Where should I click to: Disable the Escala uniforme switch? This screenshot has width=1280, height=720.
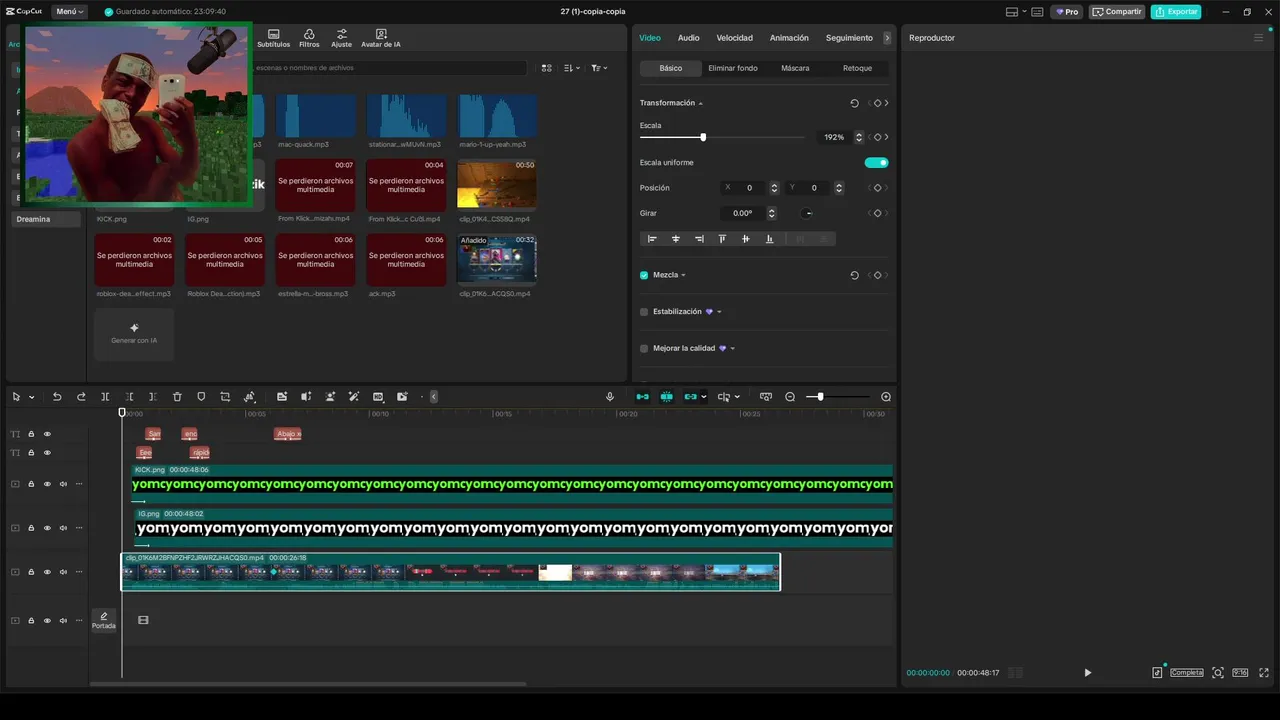pos(876,163)
